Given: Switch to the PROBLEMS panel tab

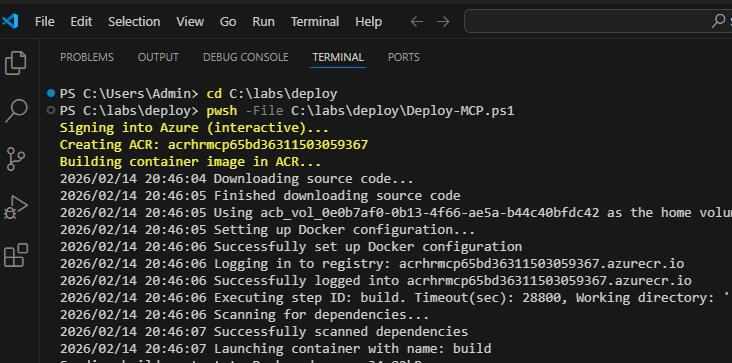Looking at the screenshot, I should [x=87, y=57].
